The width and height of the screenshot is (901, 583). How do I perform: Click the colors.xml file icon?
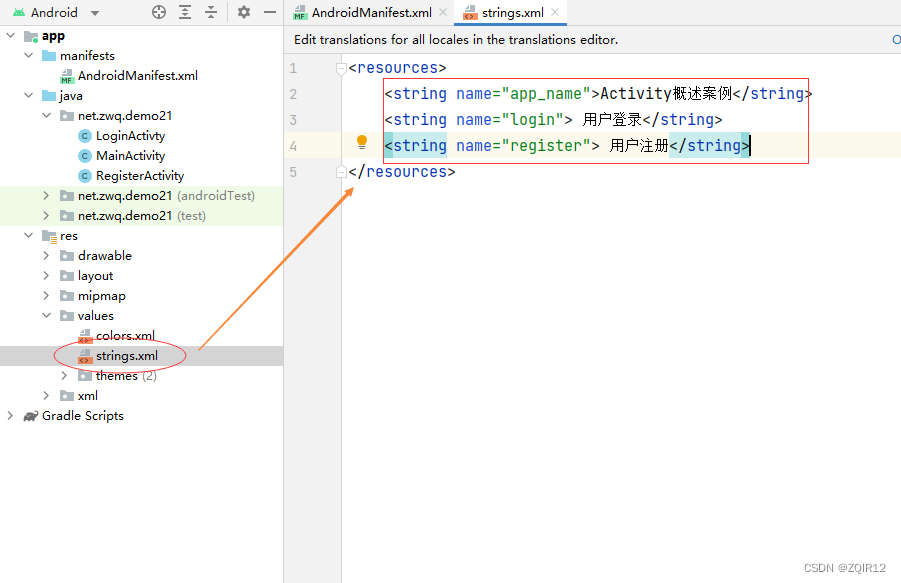click(x=85, y=336)
